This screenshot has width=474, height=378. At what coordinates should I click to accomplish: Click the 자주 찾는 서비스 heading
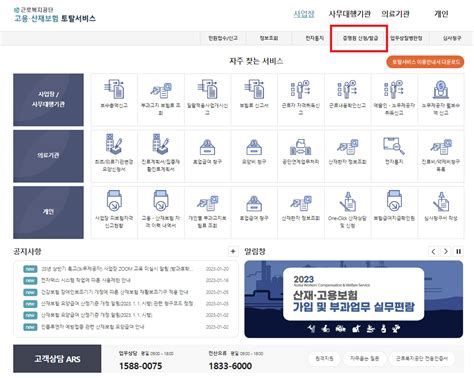pos(256,61)
